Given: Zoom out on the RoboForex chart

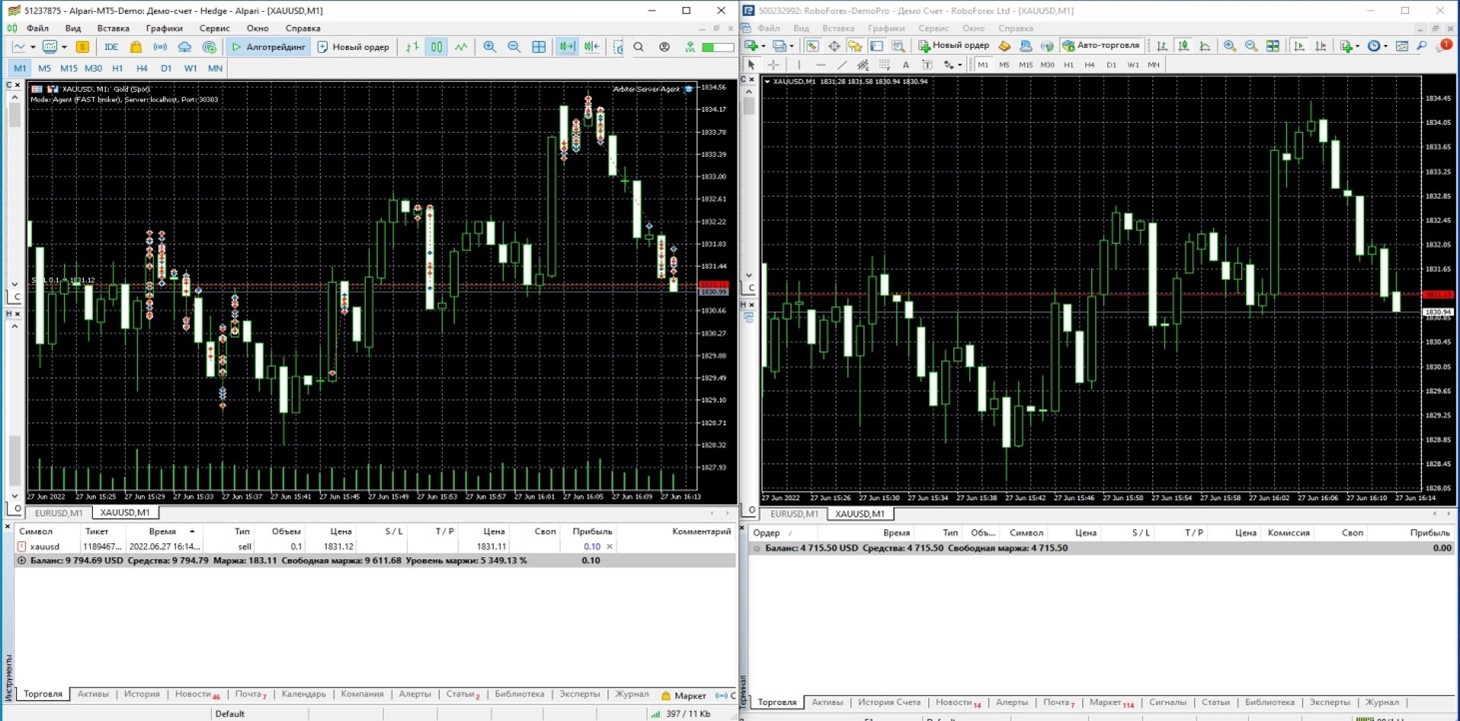Looking at the screenshot, I should [x=1252, y=45].
